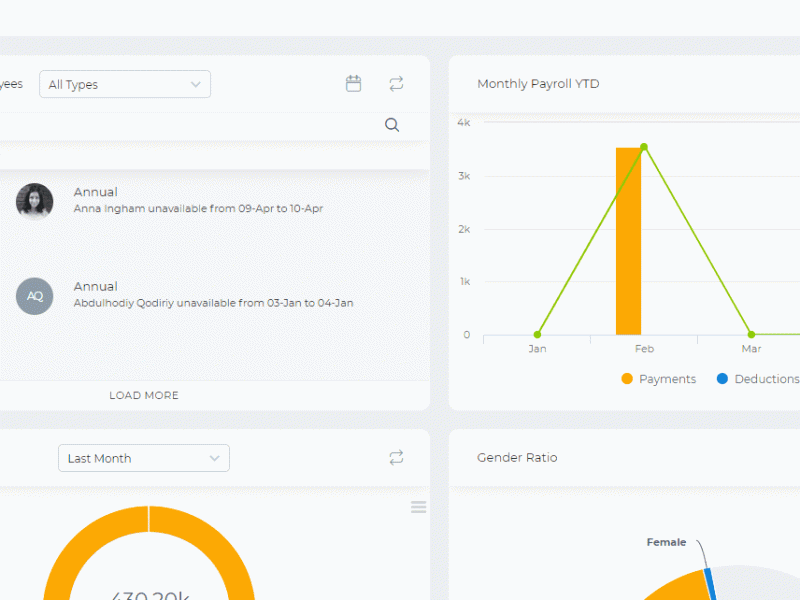
Task: Click the Gender Ratio panel title
Action: [x=517, y=458]
